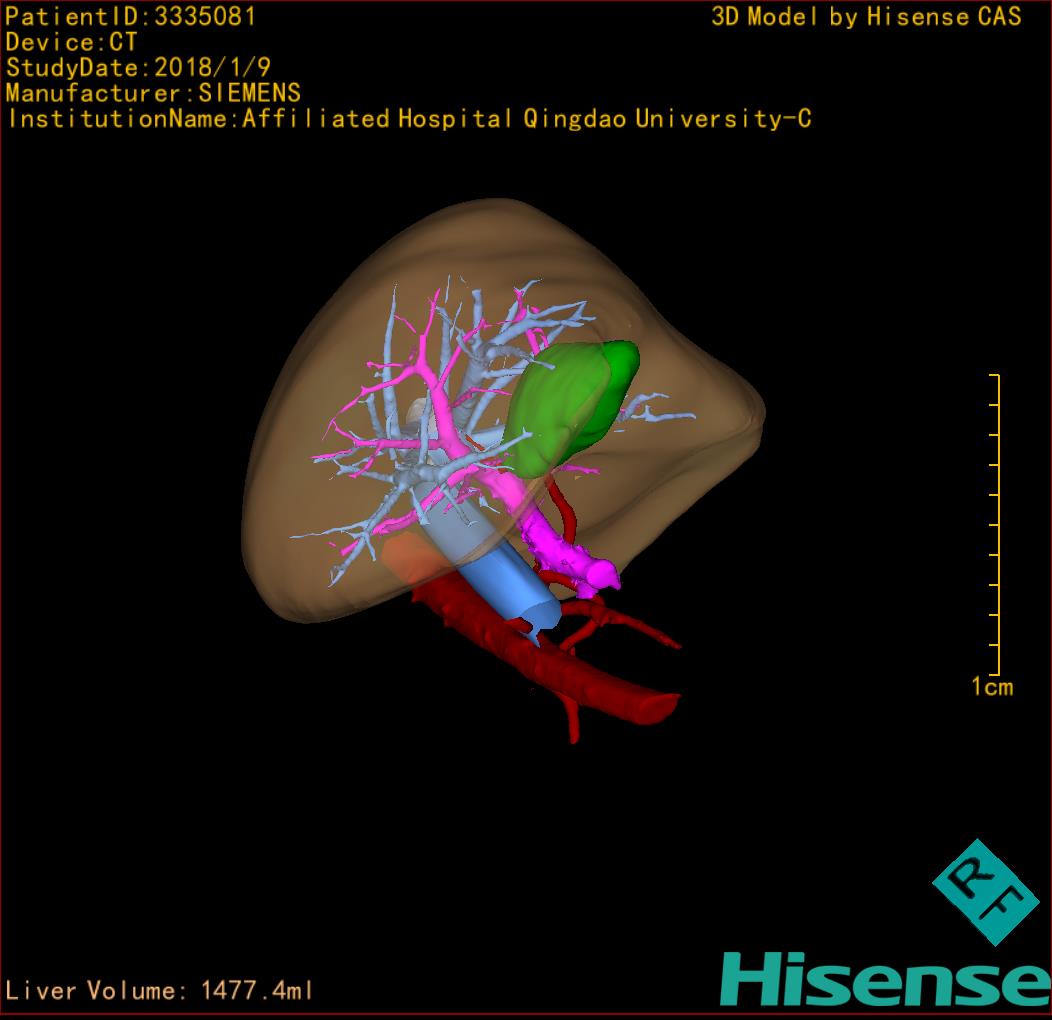The width and height of the screenshot is (1052, 1020).
Task: Select the 1cm scale label
Action: click(991, 687)
